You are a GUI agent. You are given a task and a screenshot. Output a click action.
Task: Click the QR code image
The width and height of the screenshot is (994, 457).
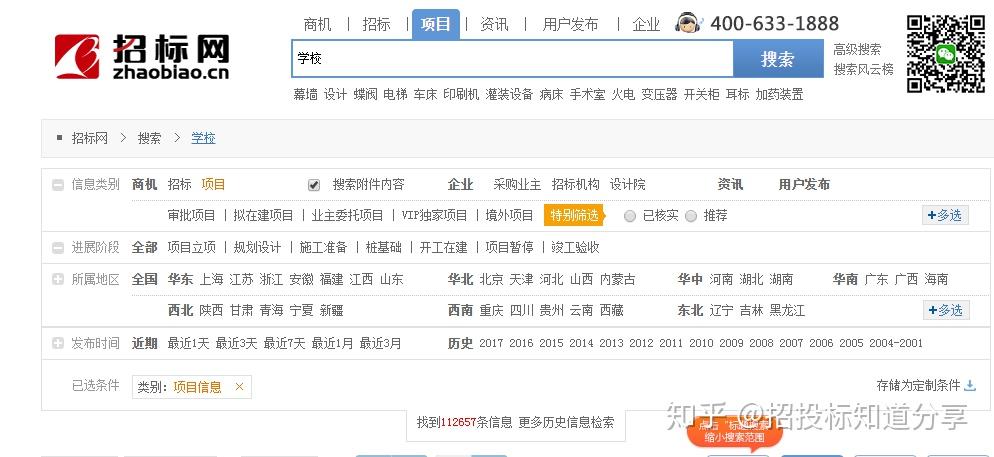coord(946,53)
